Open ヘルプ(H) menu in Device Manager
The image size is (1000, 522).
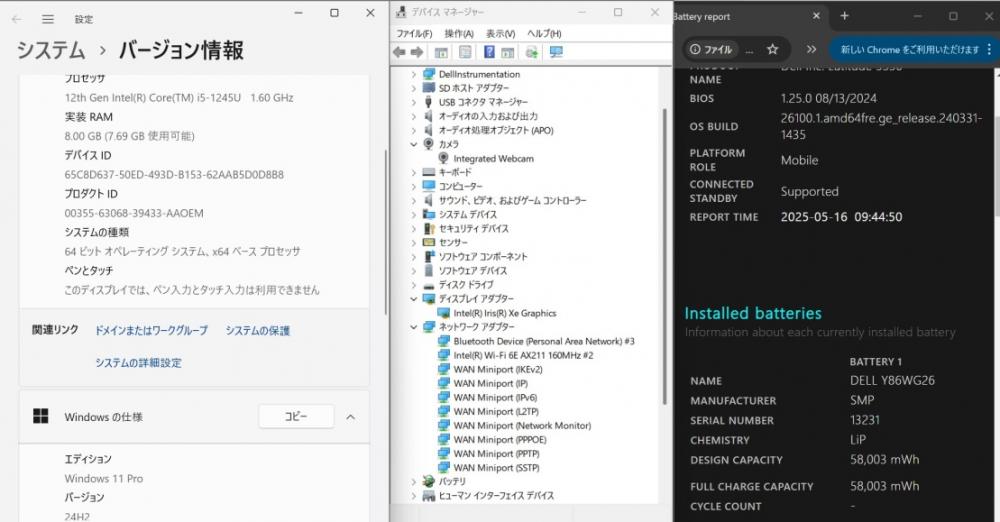coord(544,33)
